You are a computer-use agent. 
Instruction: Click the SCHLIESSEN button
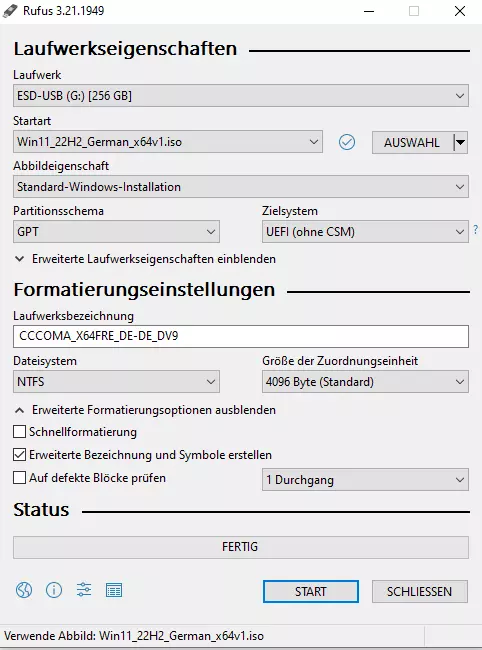[420, 591]
